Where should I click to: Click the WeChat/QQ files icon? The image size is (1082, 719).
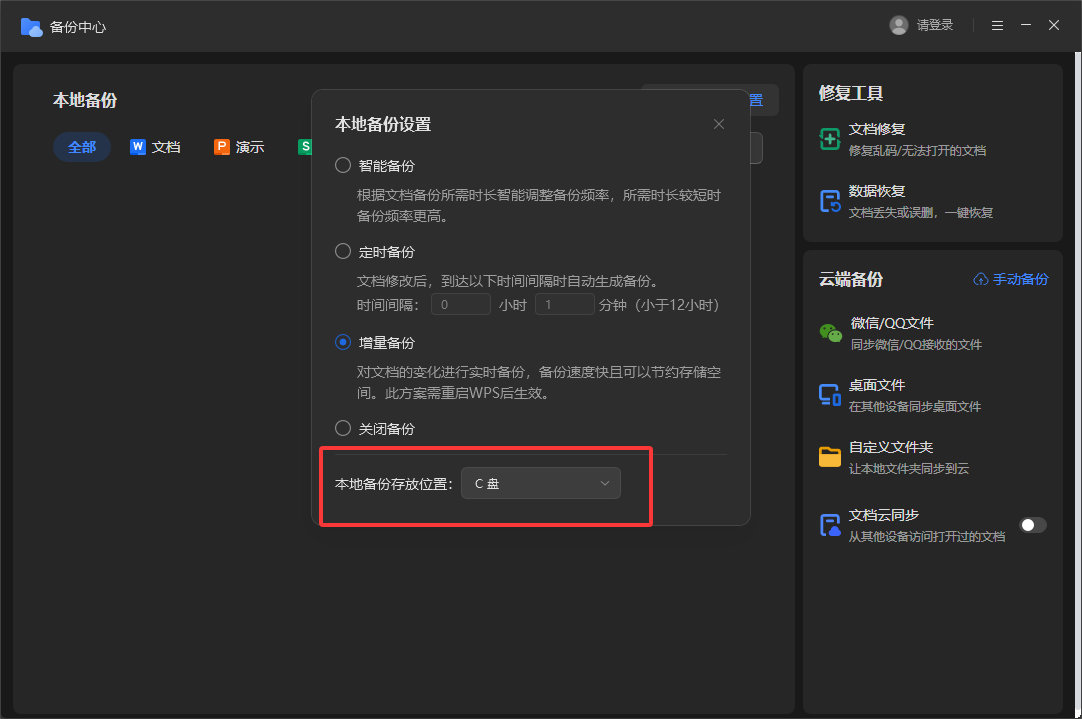pos(829,333)
